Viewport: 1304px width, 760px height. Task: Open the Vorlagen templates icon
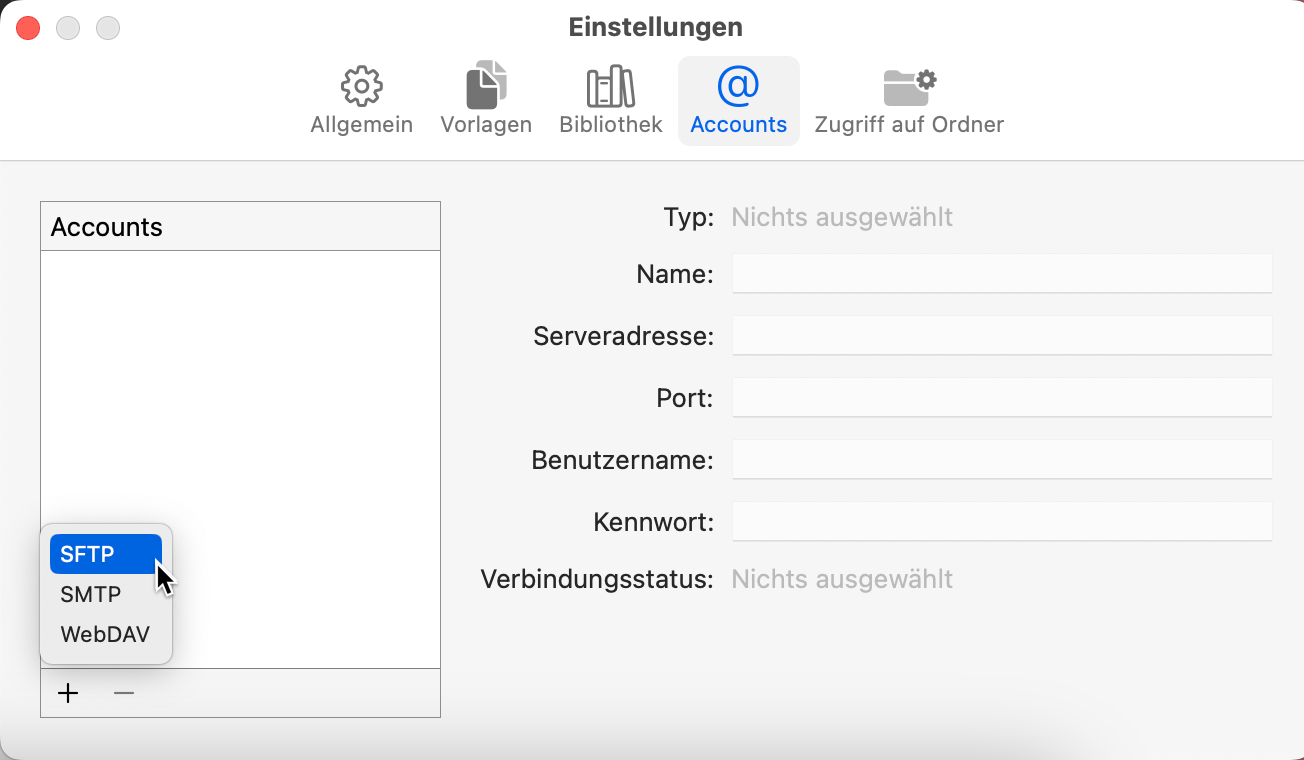485,95
